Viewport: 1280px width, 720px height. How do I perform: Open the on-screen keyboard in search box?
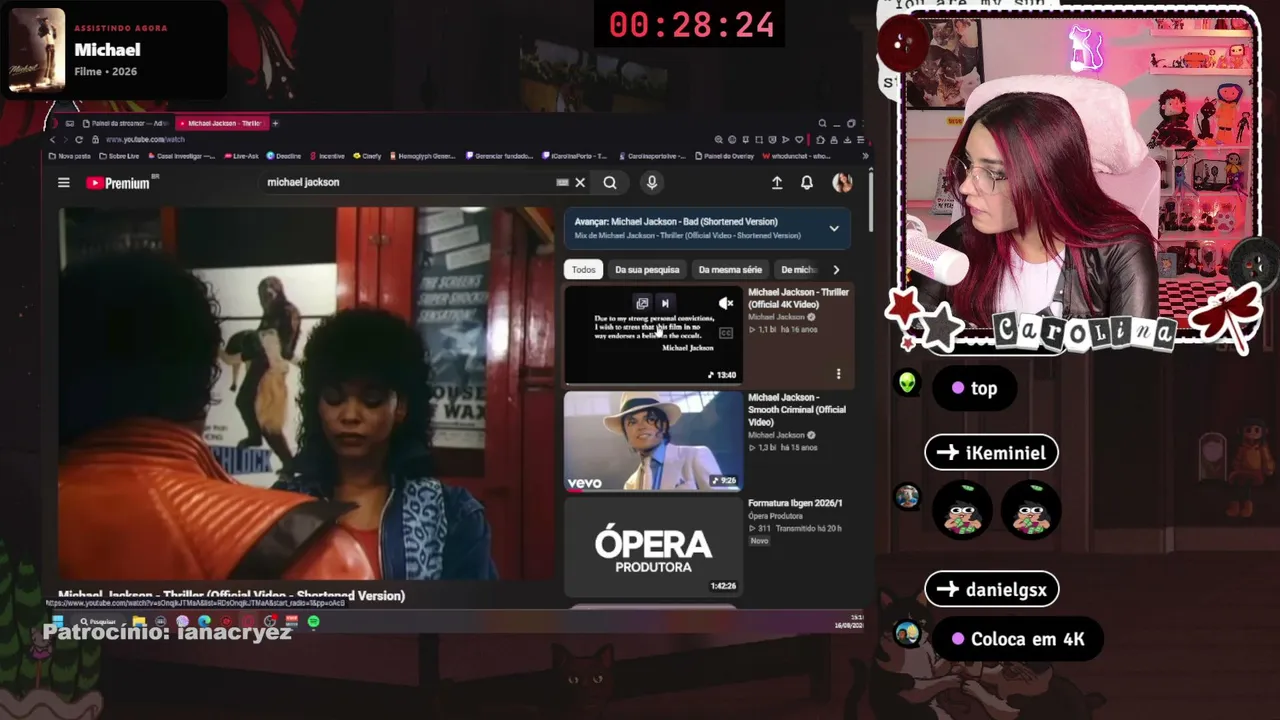coord(562,183)
